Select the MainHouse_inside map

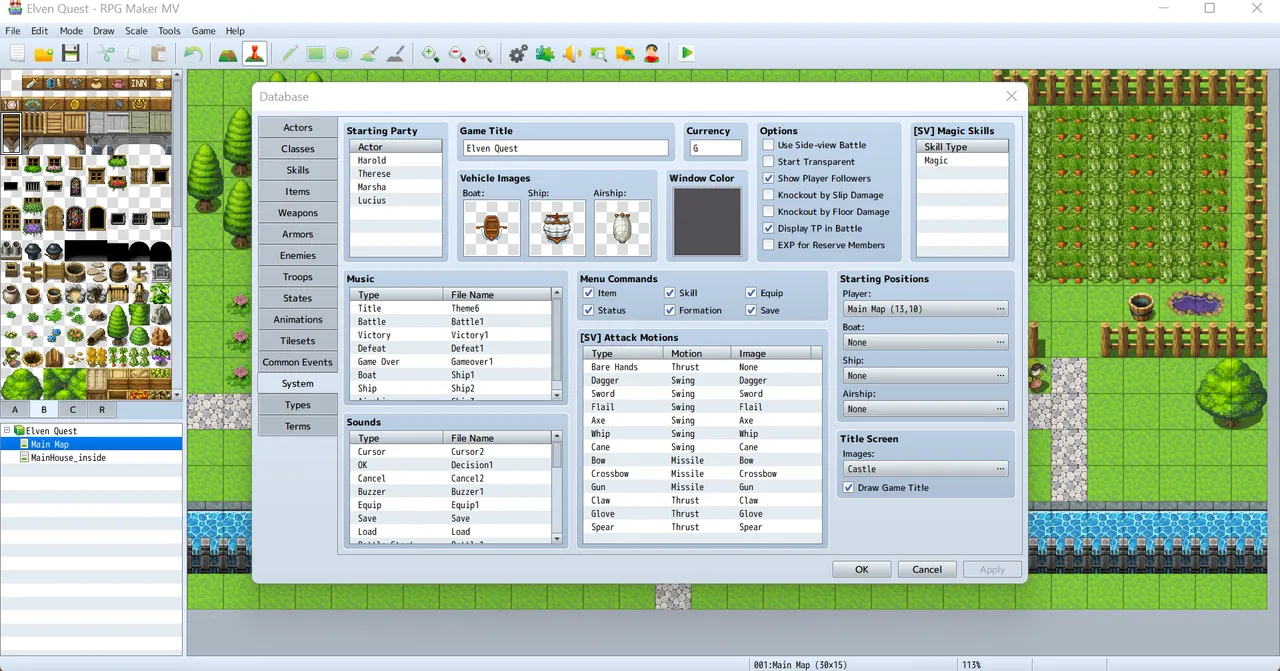click(68, 458)
